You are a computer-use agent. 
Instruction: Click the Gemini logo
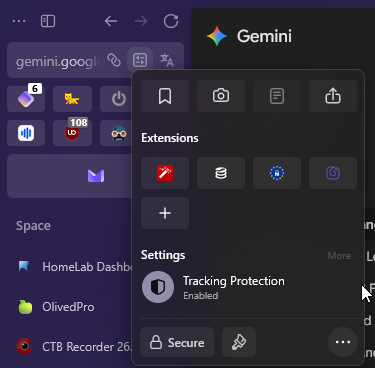point(217,36)
